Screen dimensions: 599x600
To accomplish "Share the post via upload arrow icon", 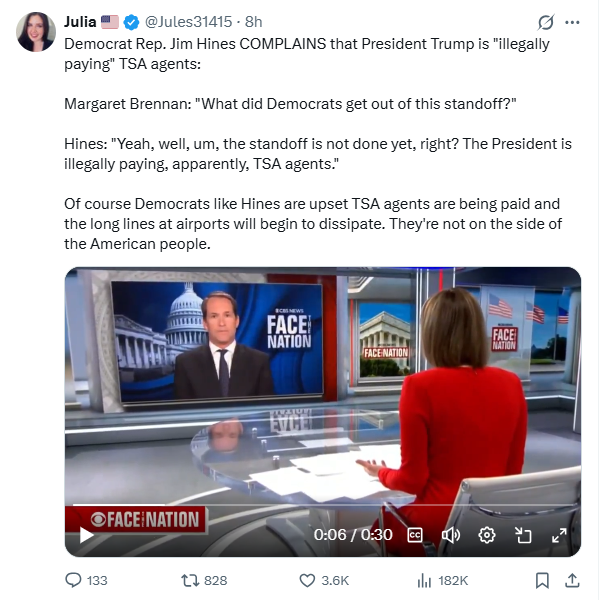I will pyautogui.click(x=572, y=580).
